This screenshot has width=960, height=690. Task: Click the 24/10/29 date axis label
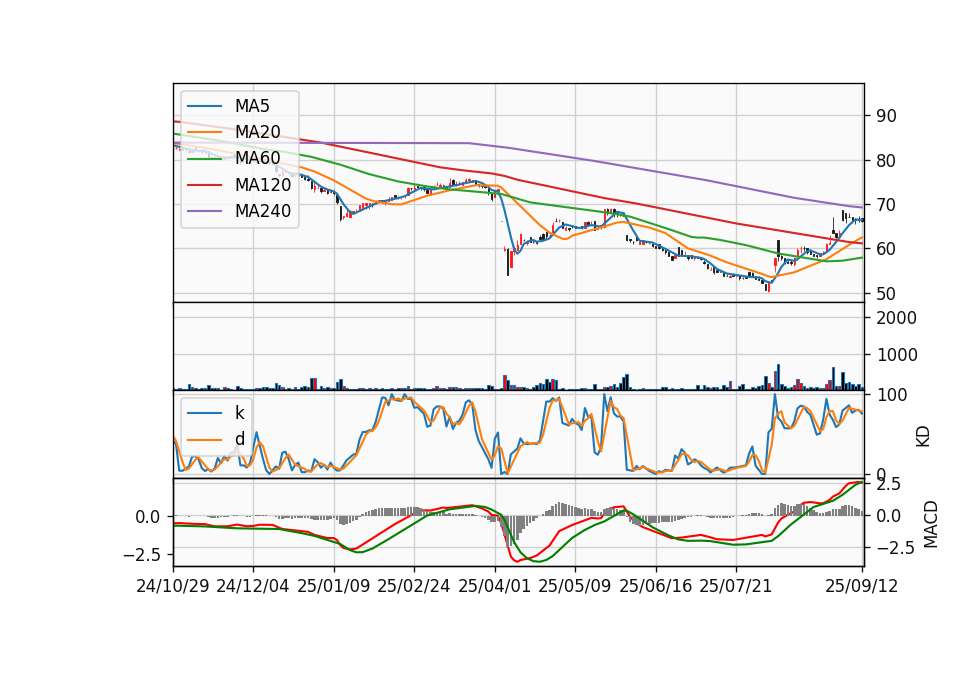tap(173, 587)
